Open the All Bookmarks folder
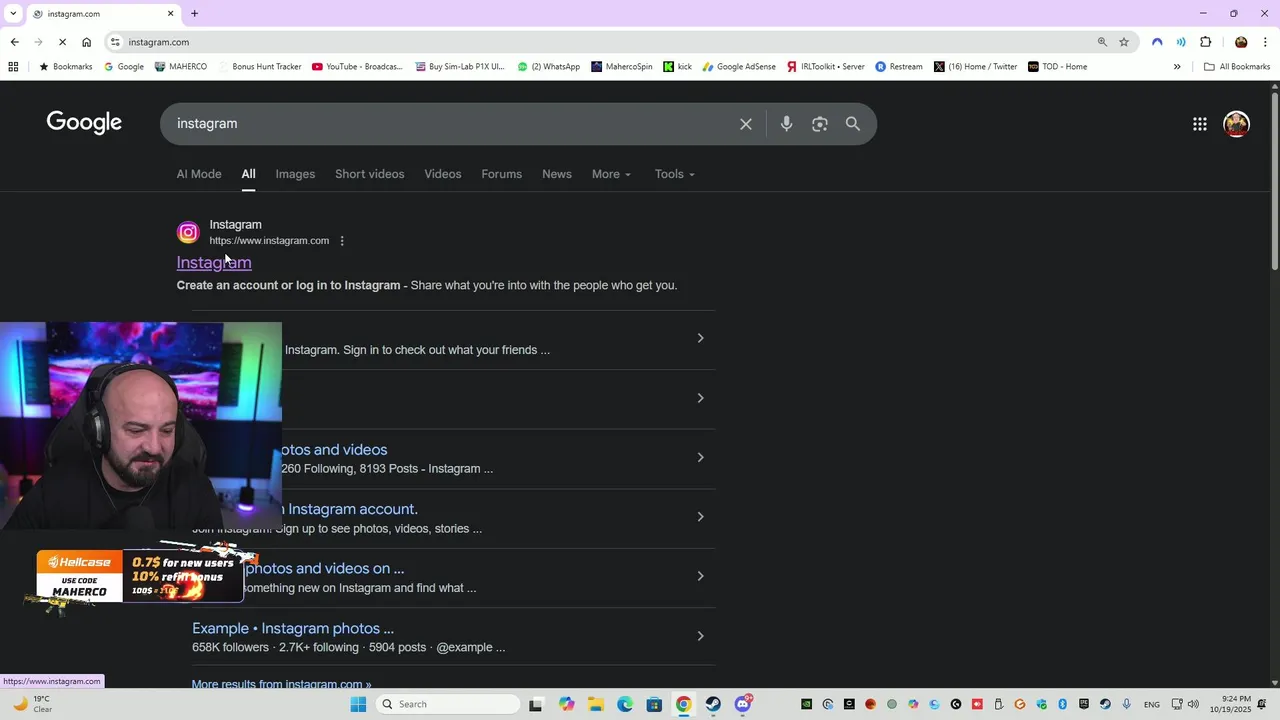1280x720 pixels. click(x=1237, y=67)
